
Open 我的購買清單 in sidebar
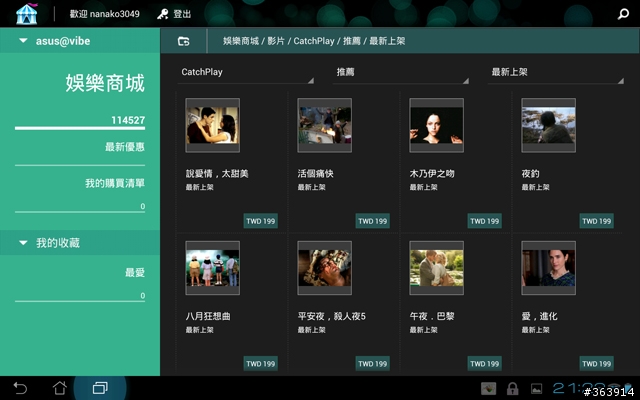[x=115, y=183]
